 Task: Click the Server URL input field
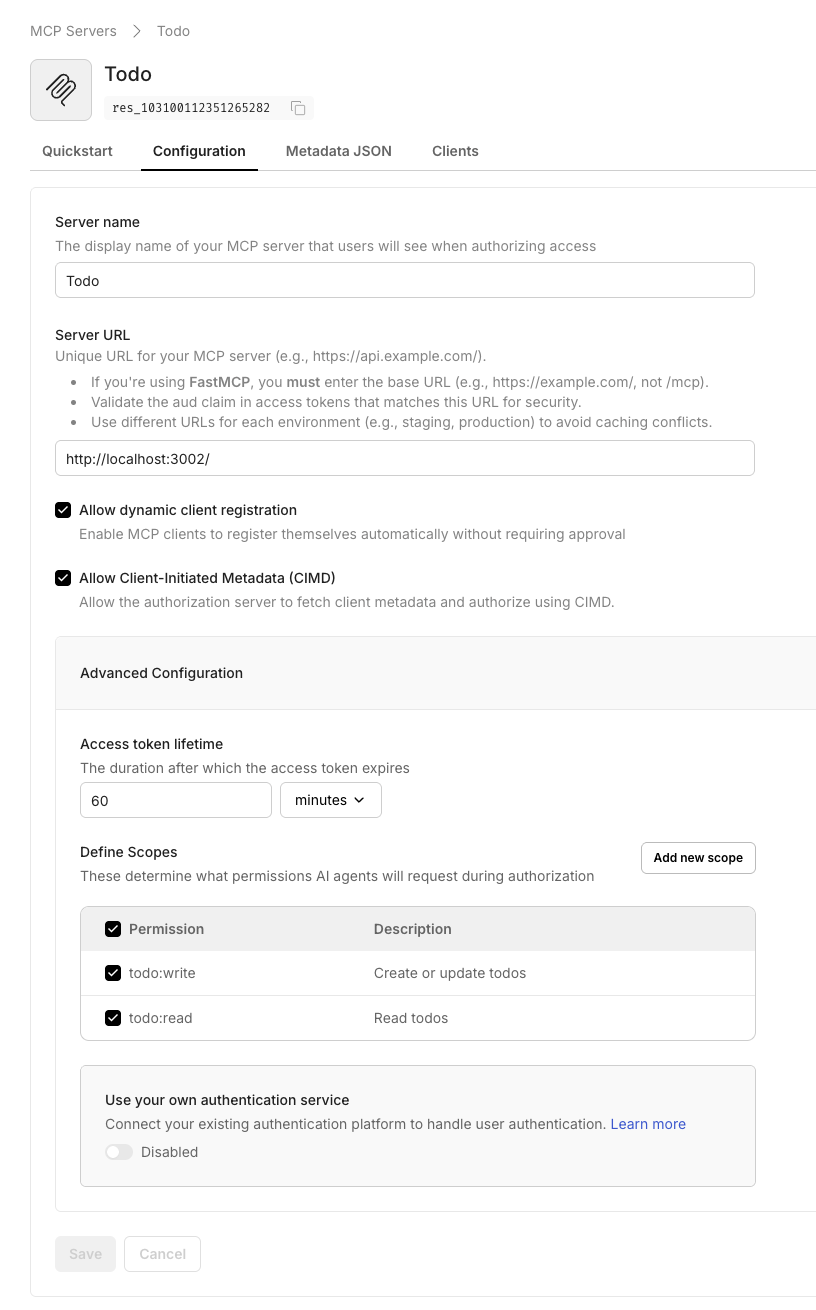point(405,458)
